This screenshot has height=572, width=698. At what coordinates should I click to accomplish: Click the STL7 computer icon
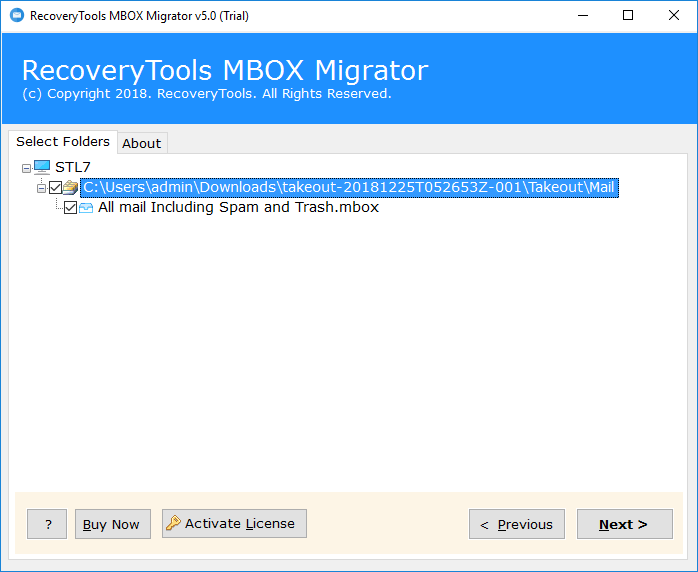pos(42,167)
